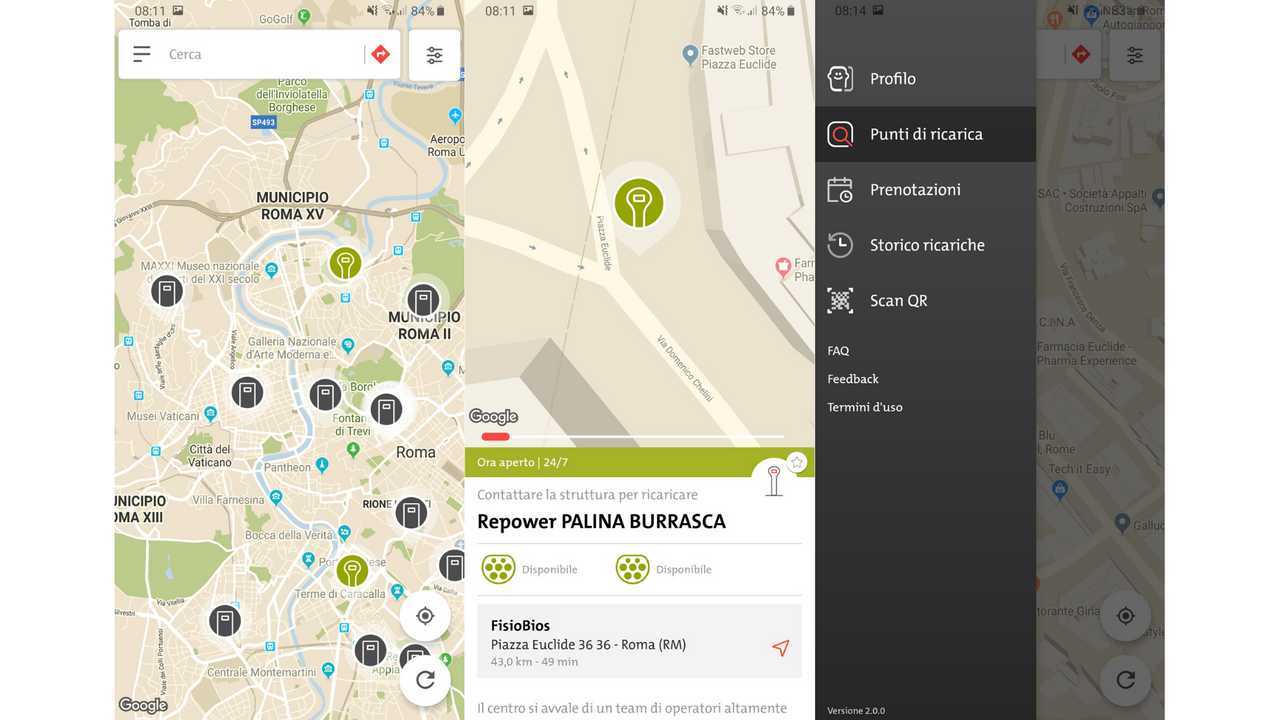The width and height of the screenshot is (1280, 720).
Task: Open Prenotazioni in the side menu
Action: [925, 189]
